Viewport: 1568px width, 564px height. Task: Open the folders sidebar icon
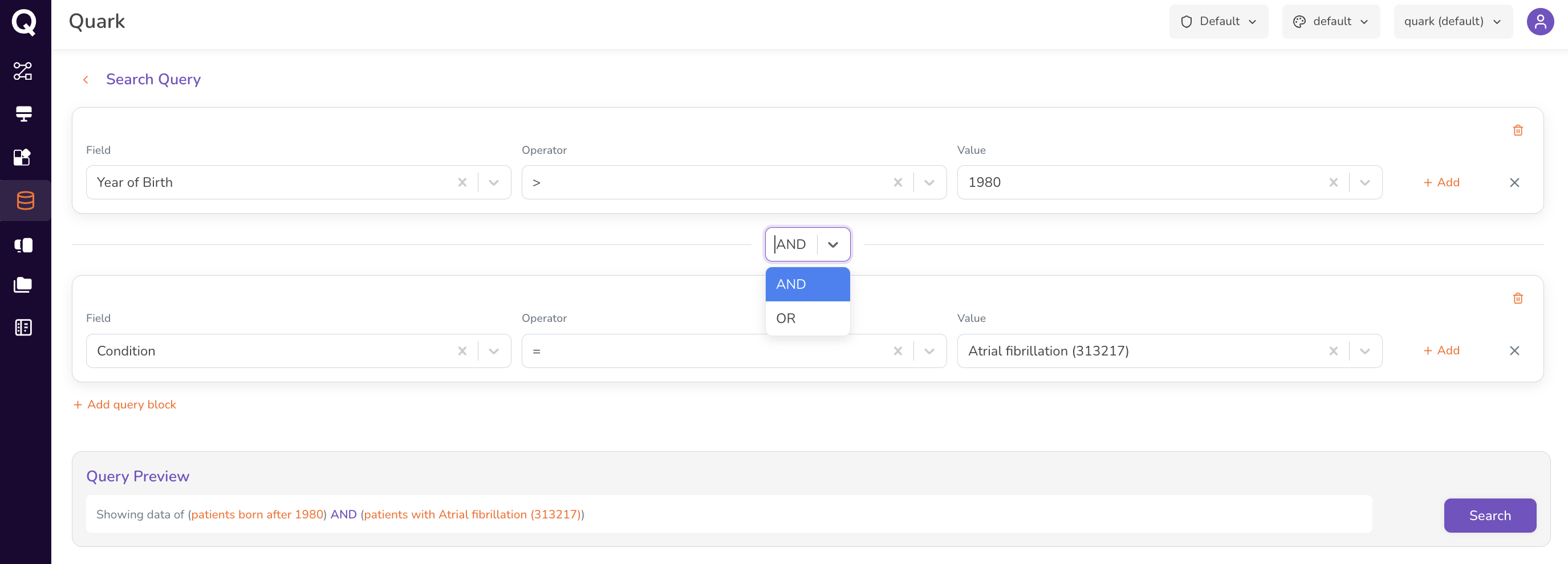click(23, 285)
